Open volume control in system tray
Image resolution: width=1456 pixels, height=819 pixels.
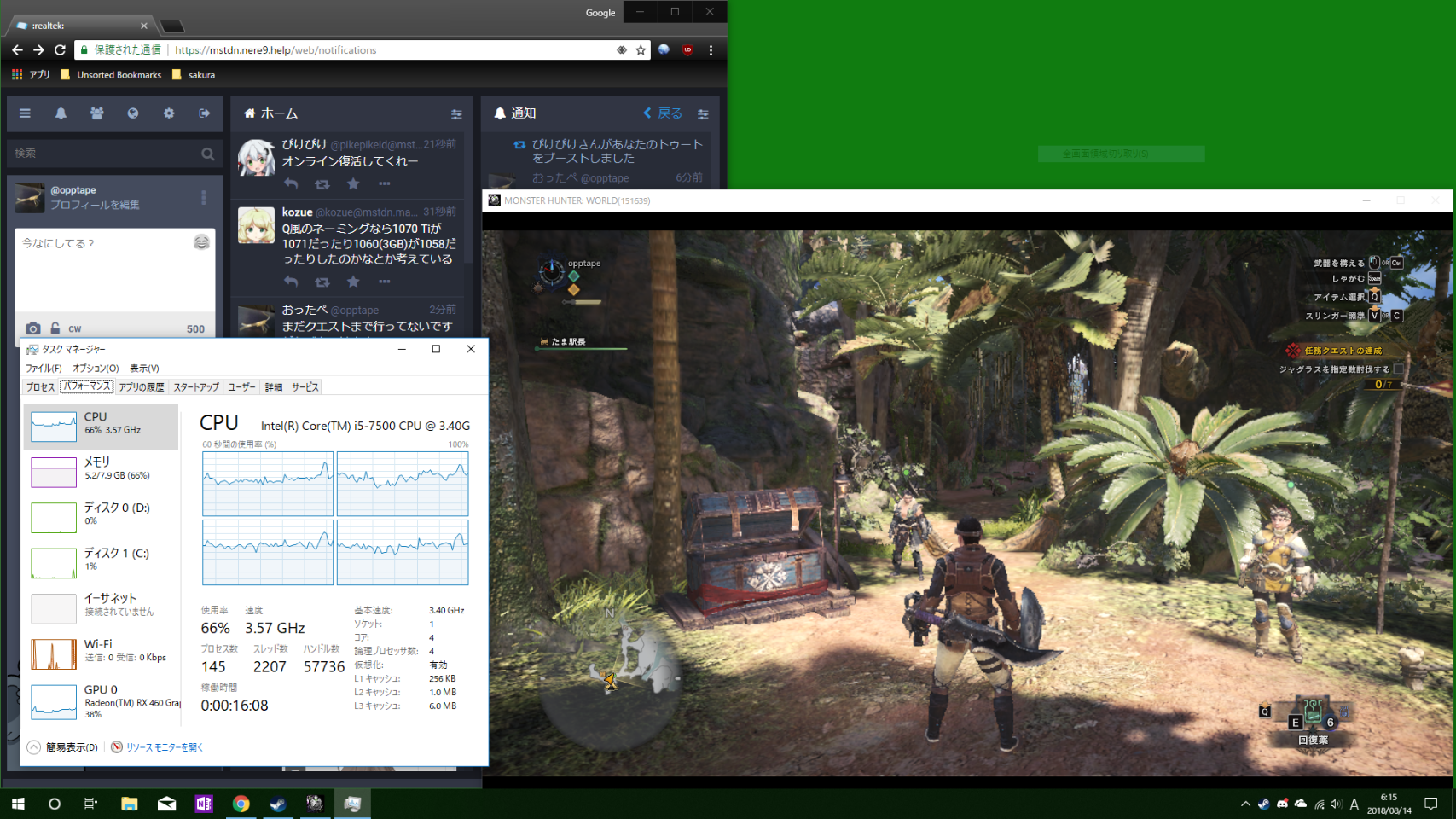(1336, 804)
